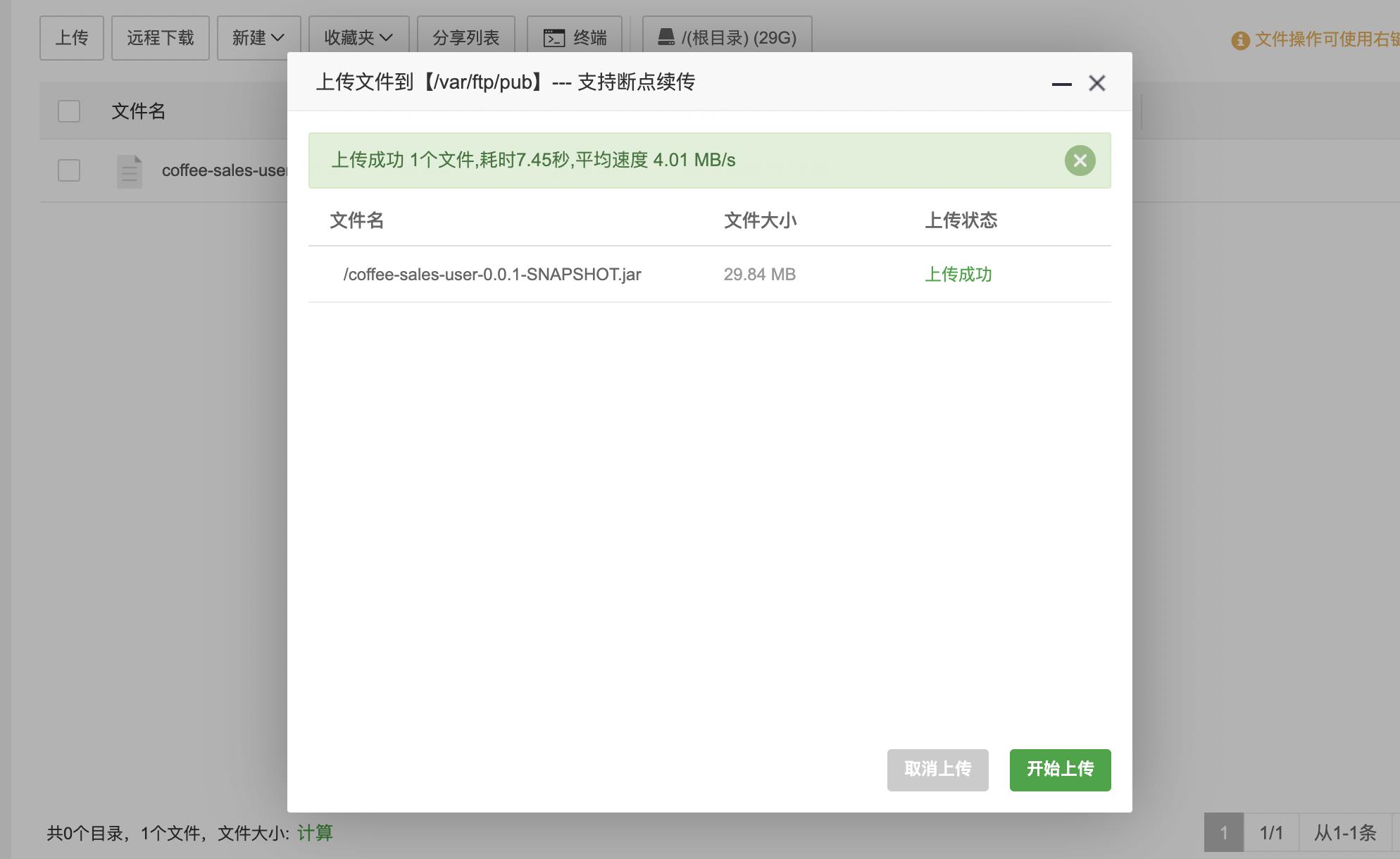Click the upload success summary message text
The height and width of the screenshot is (859, 1400).
533,161
